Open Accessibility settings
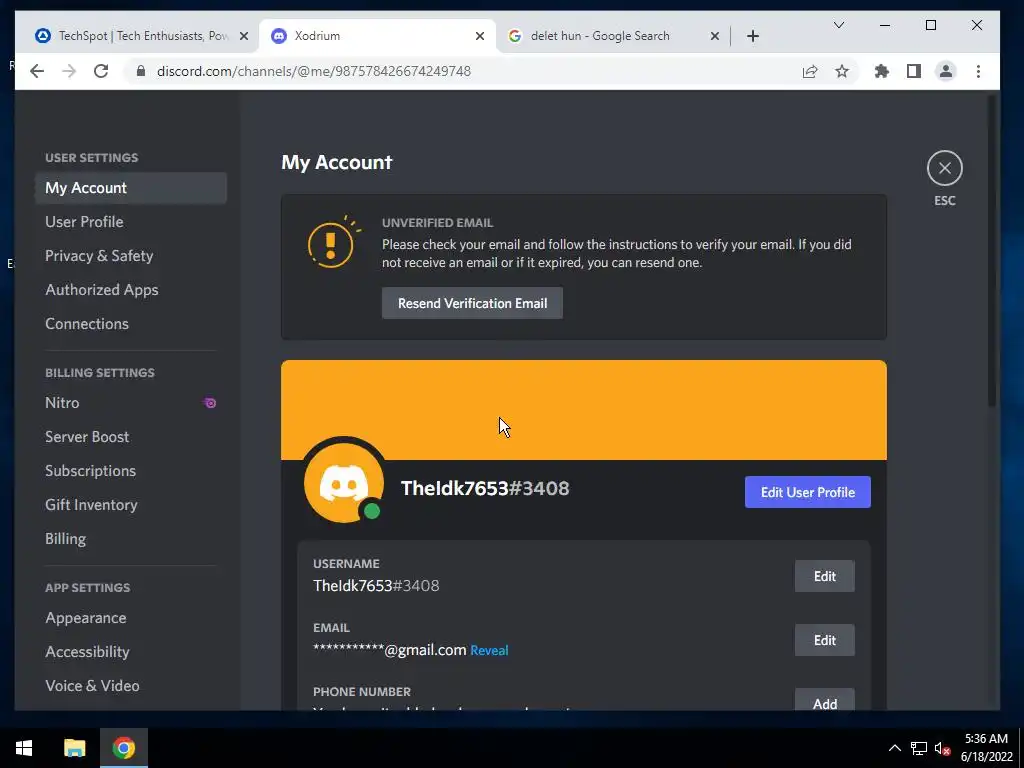Screen dimensions: 1024x768 pyautogui.click(x=131, y=652)
